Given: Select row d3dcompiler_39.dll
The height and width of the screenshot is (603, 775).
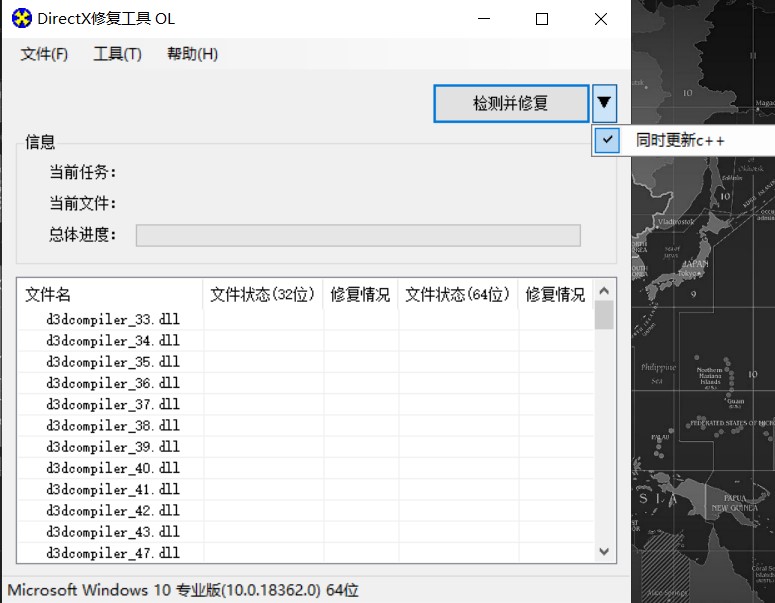Looking at the screenshot, I should tap(305, 447).
